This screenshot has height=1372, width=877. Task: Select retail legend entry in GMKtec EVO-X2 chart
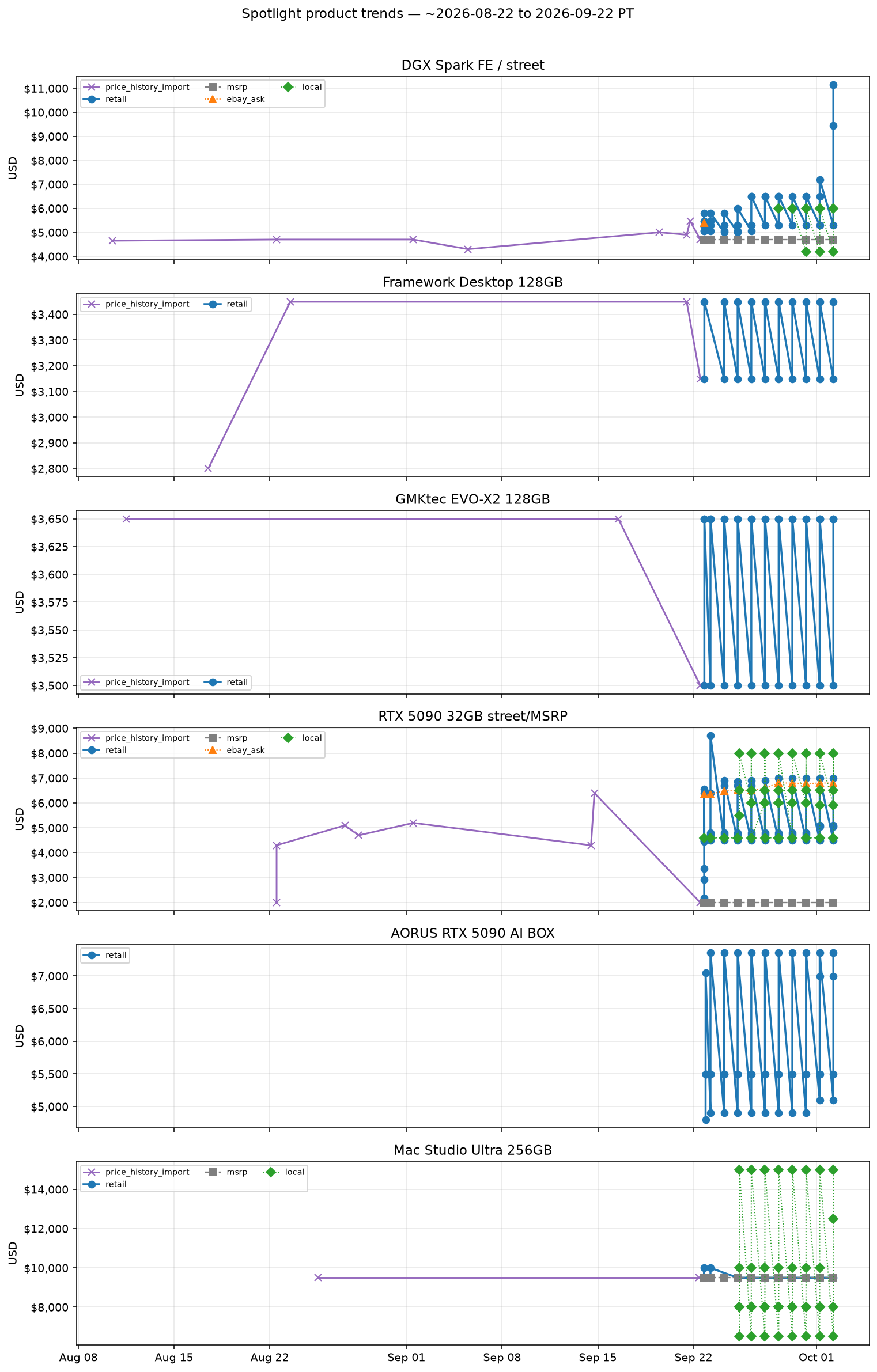(226, 682)
